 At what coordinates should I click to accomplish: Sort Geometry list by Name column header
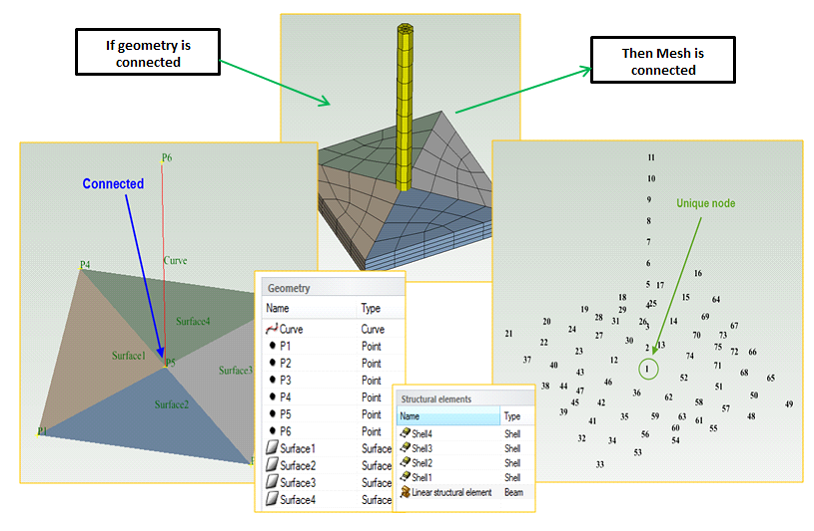278,309
